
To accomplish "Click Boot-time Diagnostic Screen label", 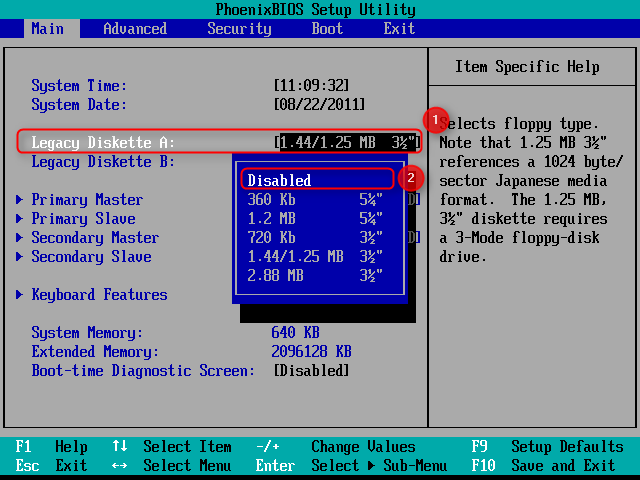I will pos(143,371).
